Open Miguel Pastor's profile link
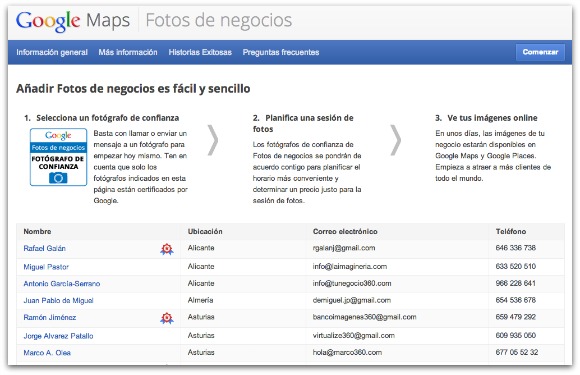 46,267
